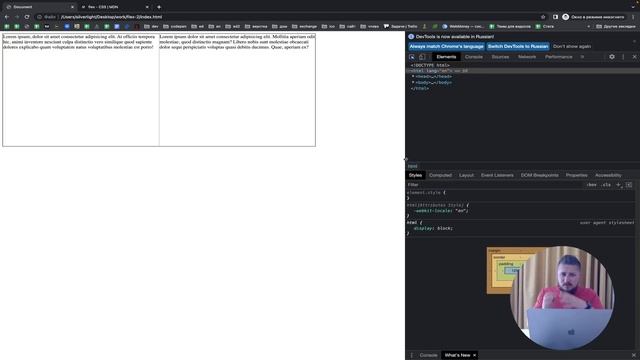
Task: Toggle the device toolbar icon
Action: [422, 57]
